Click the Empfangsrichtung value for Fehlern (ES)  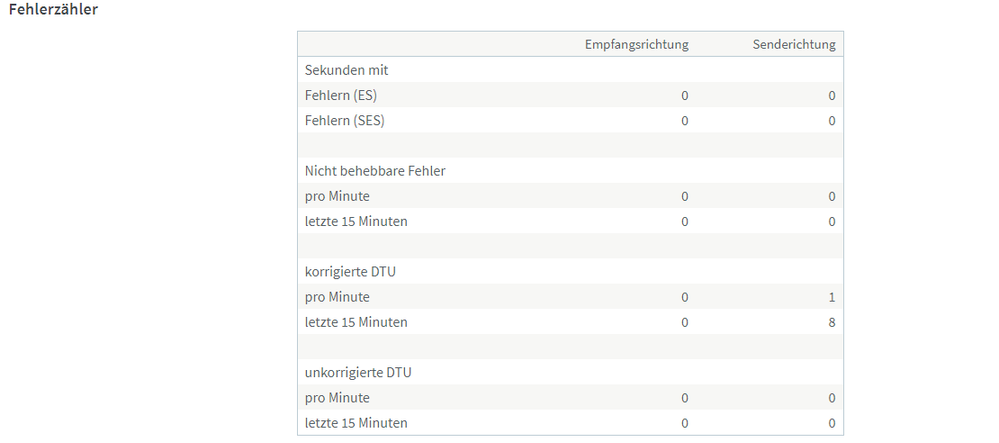click(684, 96)
